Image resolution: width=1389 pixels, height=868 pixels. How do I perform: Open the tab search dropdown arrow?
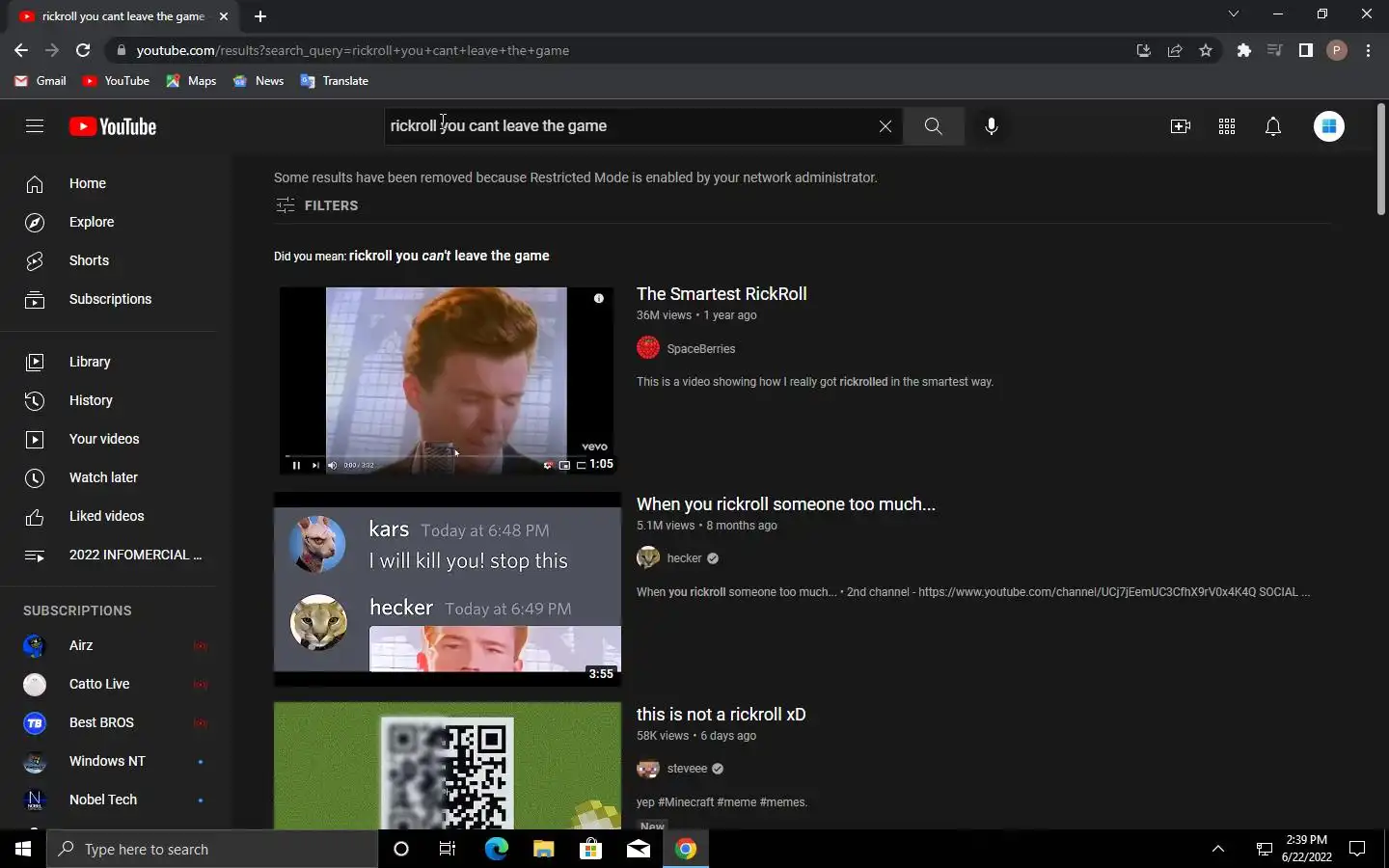[1233, 14]
